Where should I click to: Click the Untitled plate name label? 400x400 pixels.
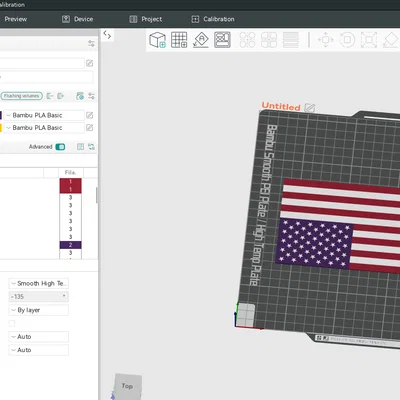click(281, 106)
